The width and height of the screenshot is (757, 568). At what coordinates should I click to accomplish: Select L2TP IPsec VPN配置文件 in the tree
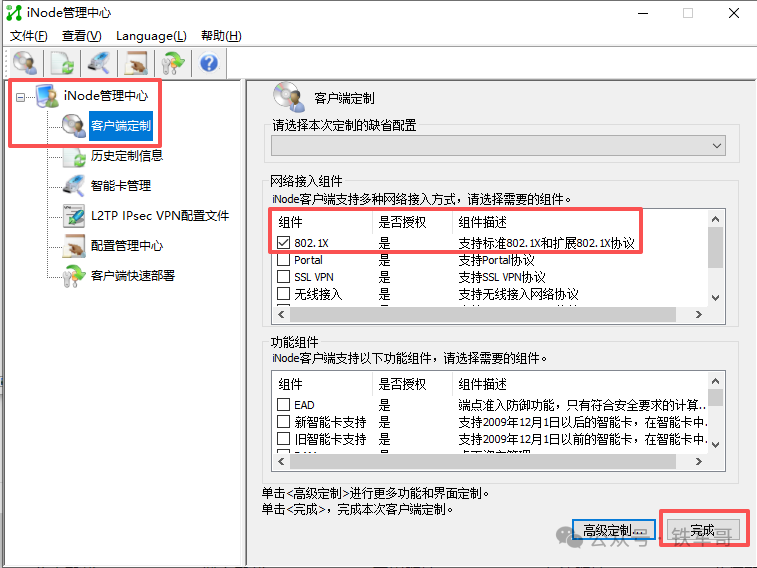159,215
